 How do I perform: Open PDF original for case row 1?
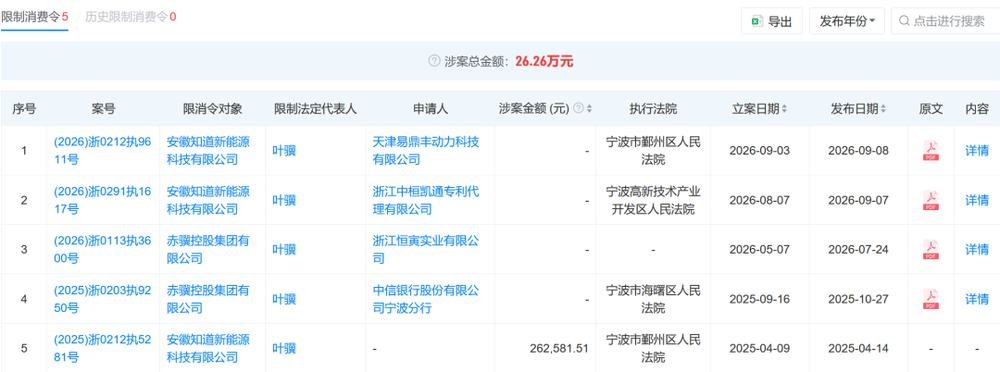tap(930, 151)
